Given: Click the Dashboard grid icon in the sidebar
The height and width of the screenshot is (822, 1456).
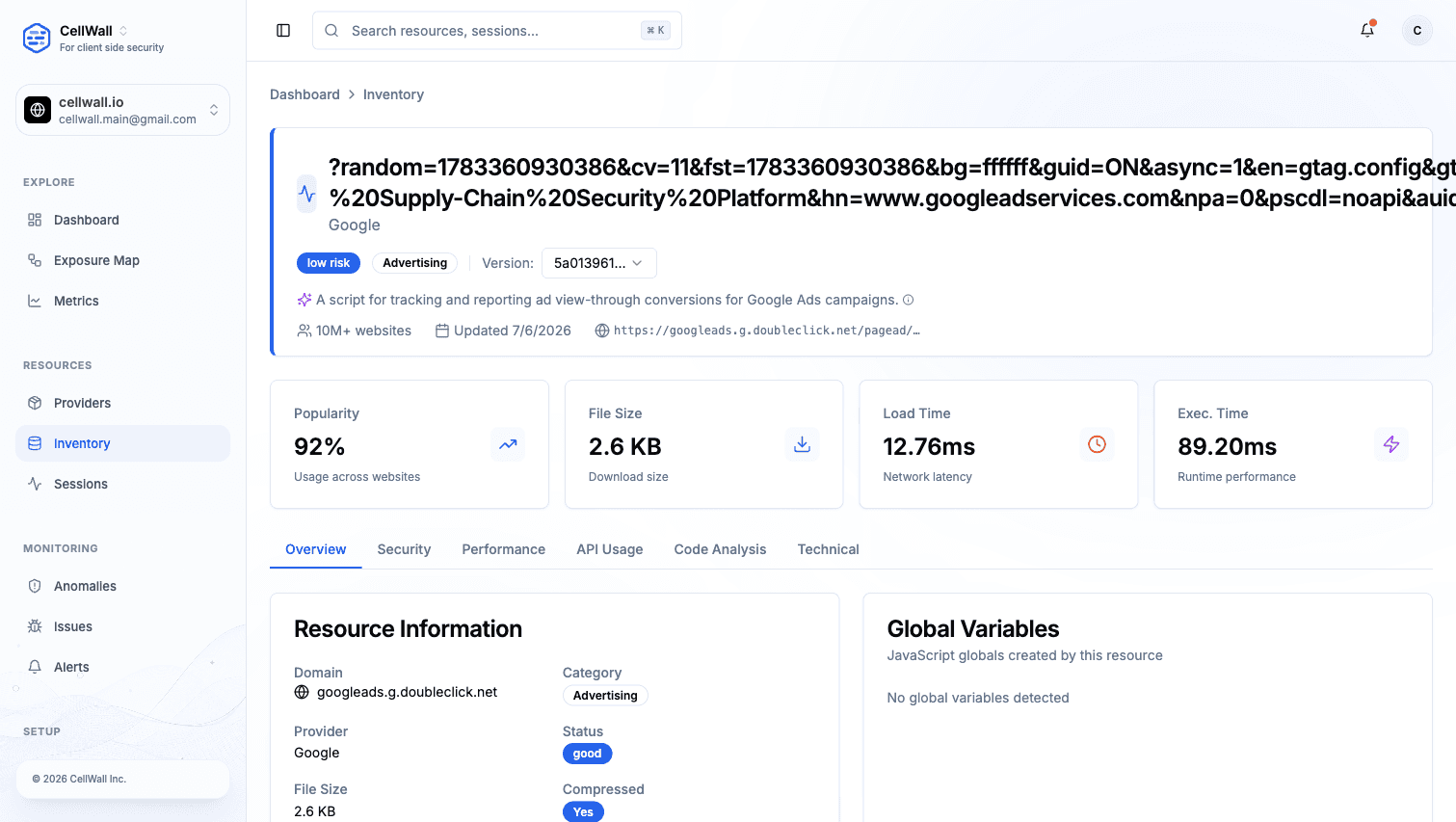Looking at the screenshot, I should pos(35,220).
